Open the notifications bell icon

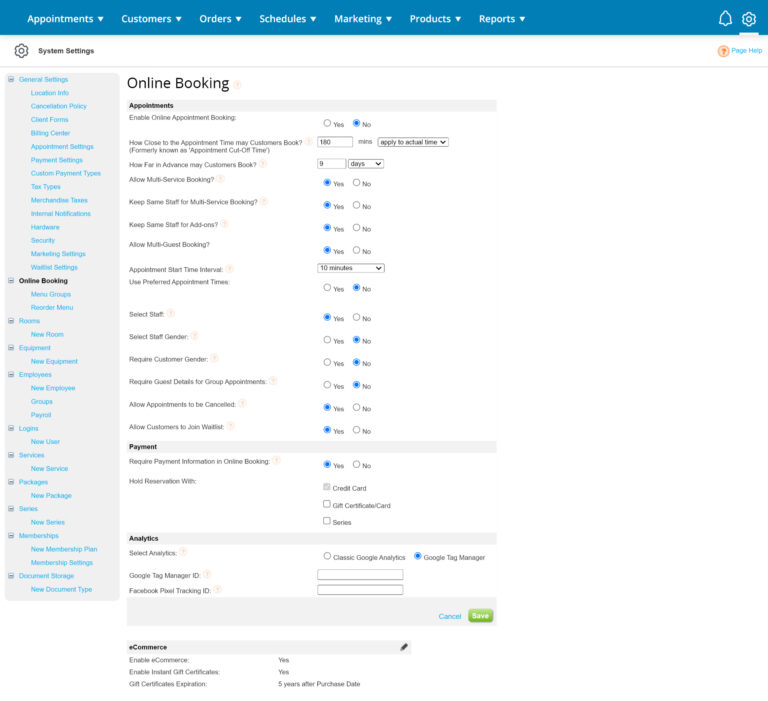(x=725, y=18)
